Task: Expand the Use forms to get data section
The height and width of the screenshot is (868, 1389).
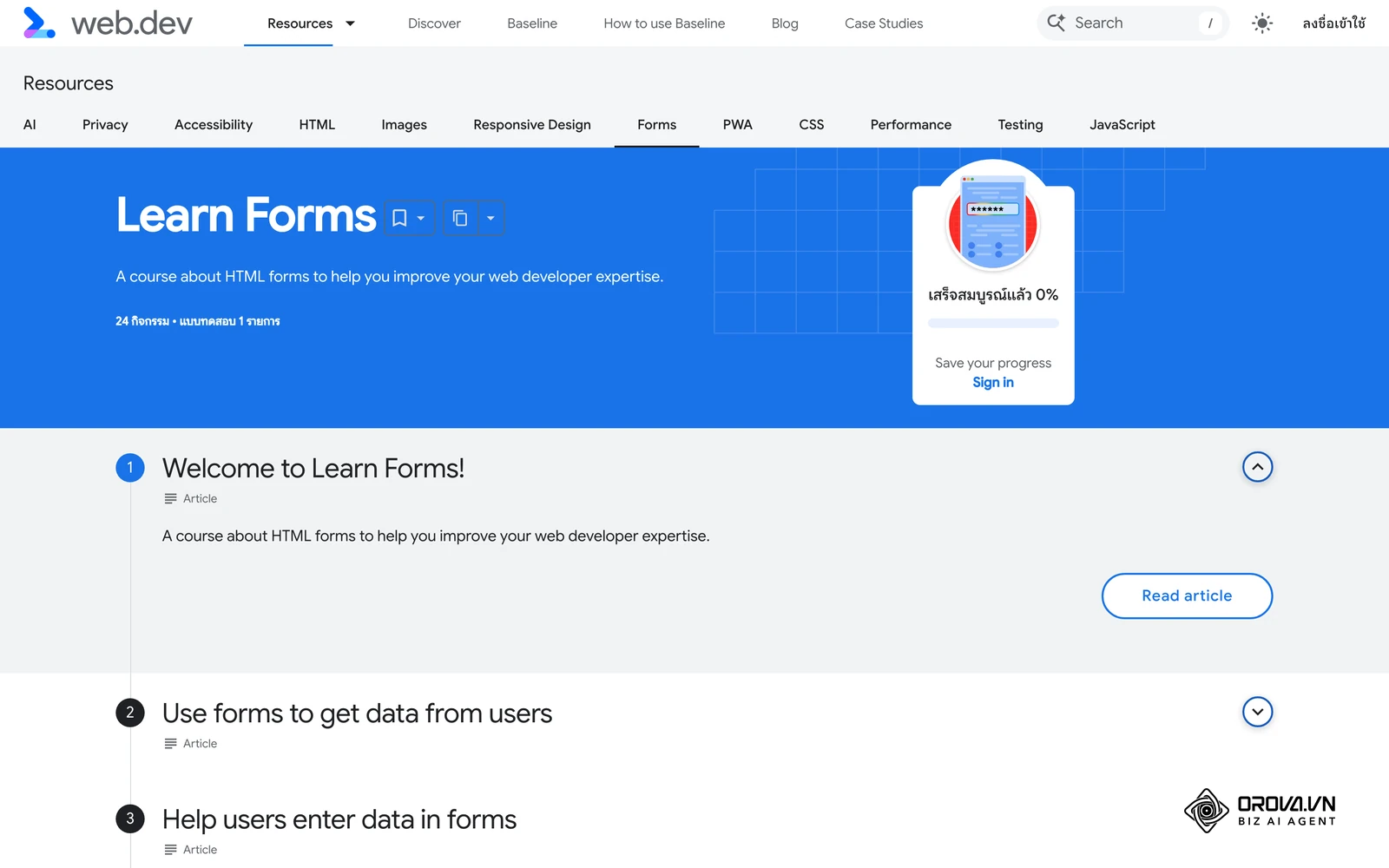Action: [1257, 712]
